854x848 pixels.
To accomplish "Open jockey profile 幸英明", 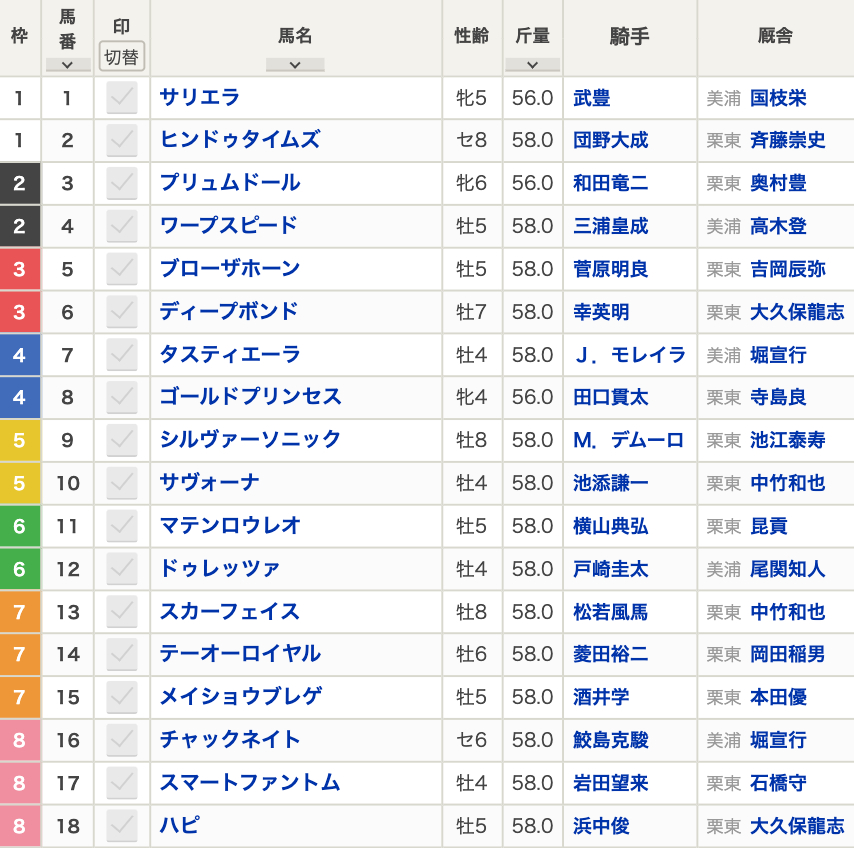I will [x=601, y=313].
